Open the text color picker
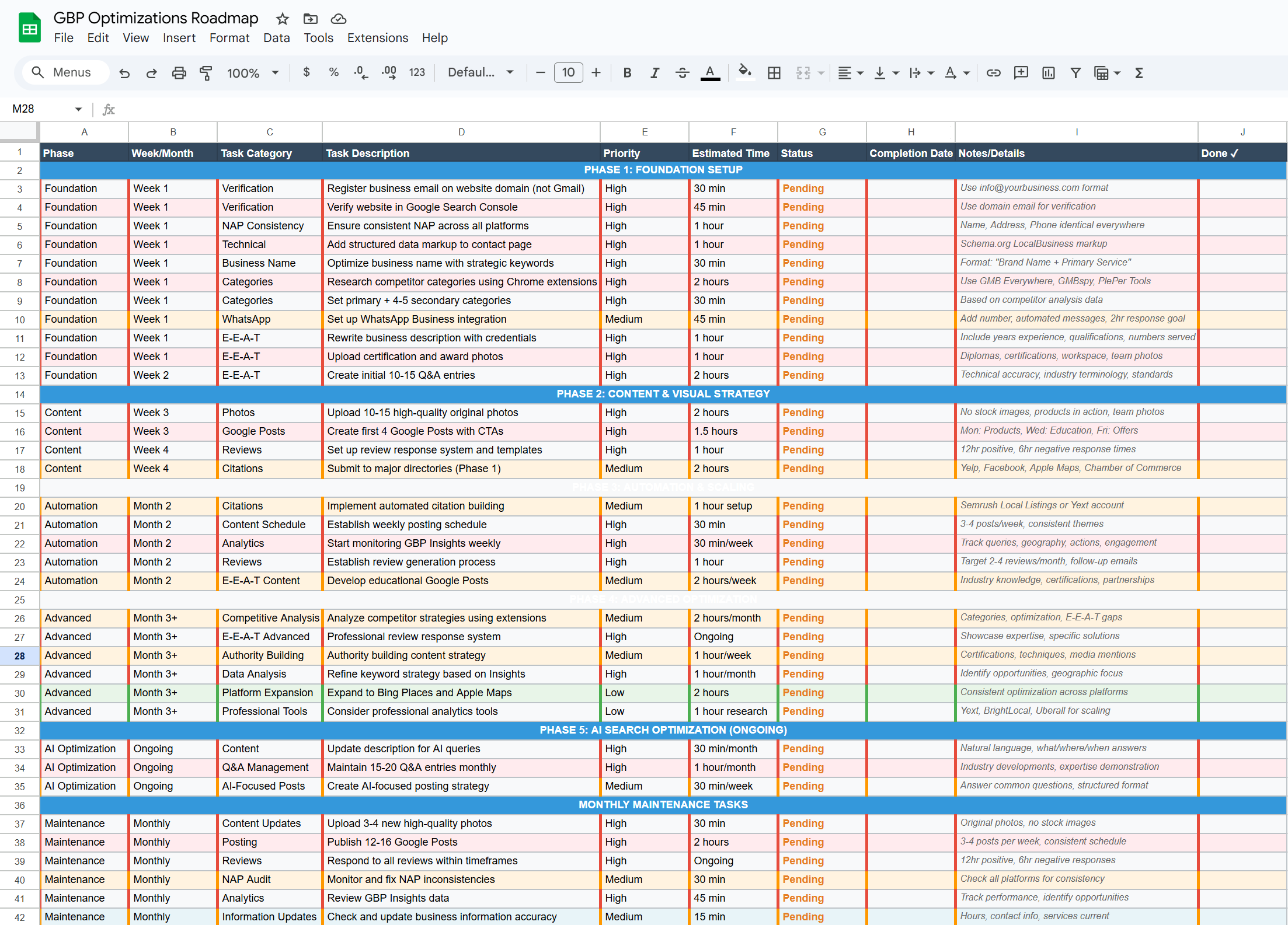The image size is (1288, 925). point(710,73)
